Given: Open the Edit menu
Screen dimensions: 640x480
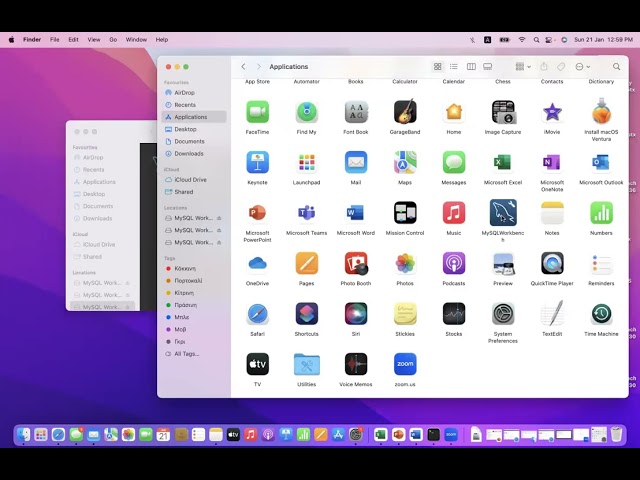Looking at the screenshot, I should point(73,40).
